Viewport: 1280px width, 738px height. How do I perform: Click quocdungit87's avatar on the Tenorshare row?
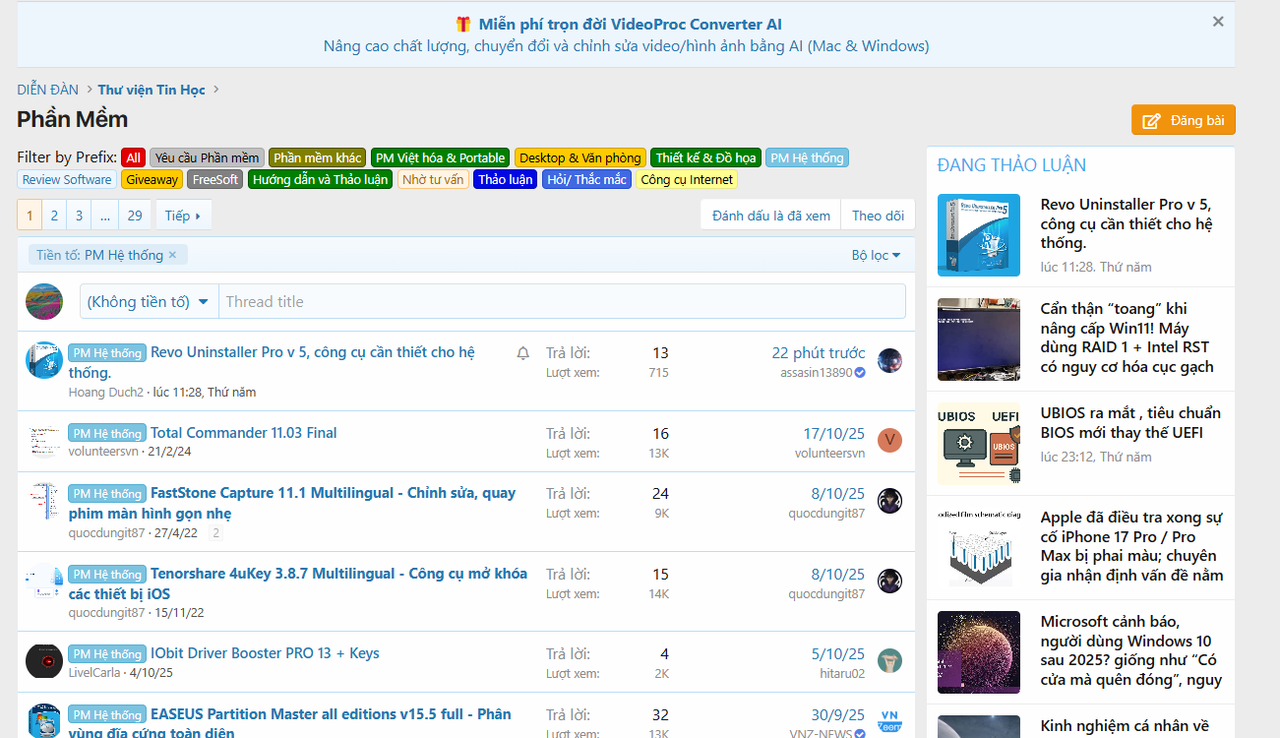890,581
